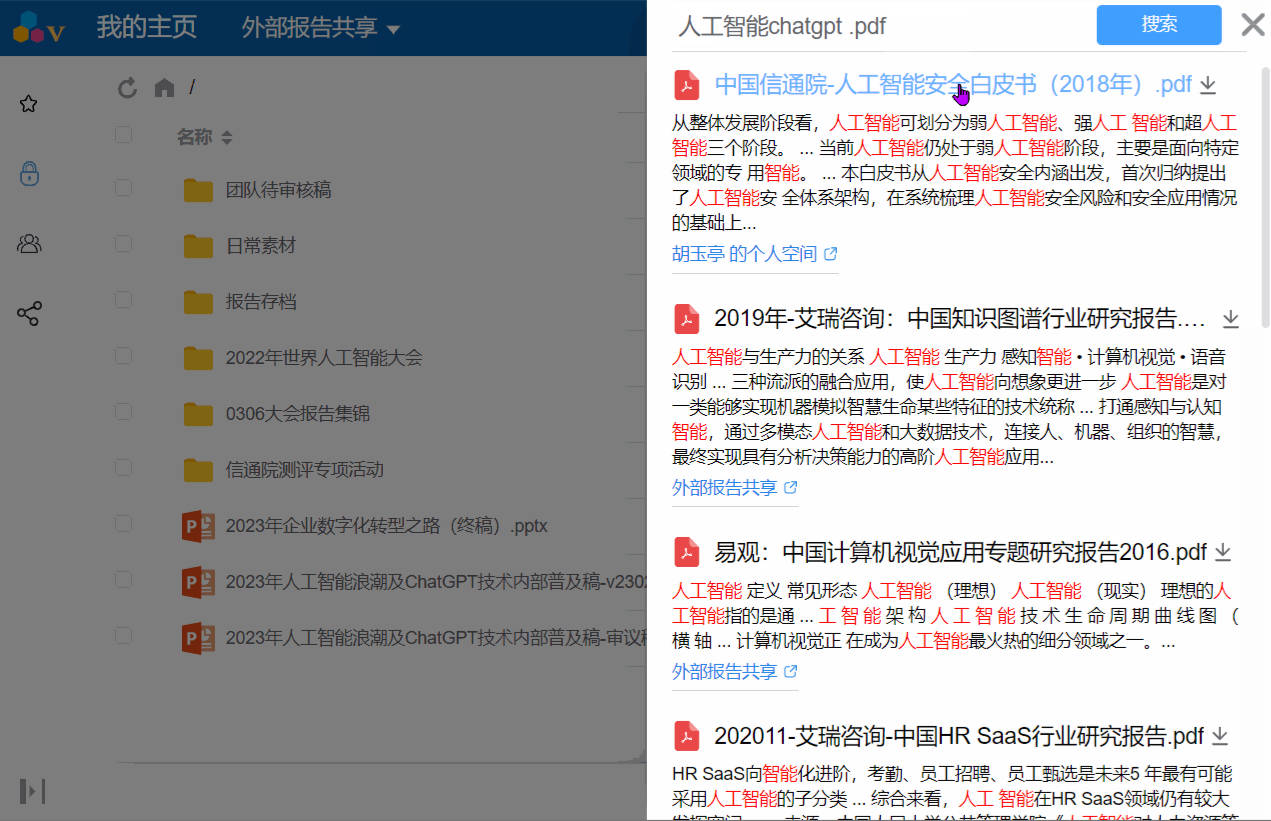This screenshot has width=1271, height=821.
Task: Click folder icon of 报告存档
Action: tap(199, 302)
